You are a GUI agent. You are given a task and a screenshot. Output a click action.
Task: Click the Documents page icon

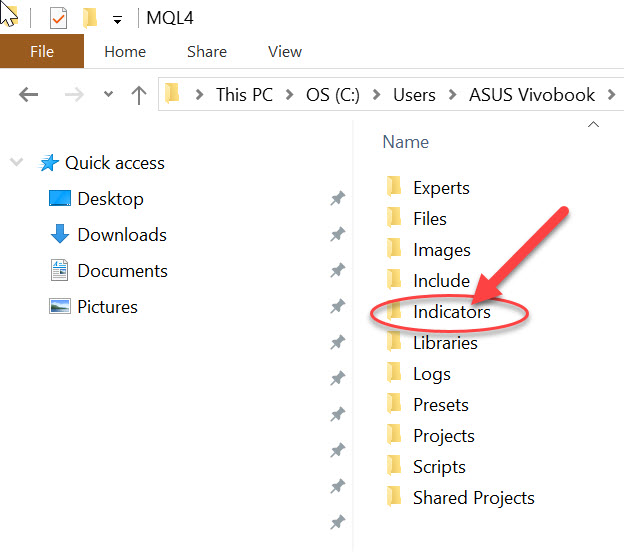[x=59, y=270]
